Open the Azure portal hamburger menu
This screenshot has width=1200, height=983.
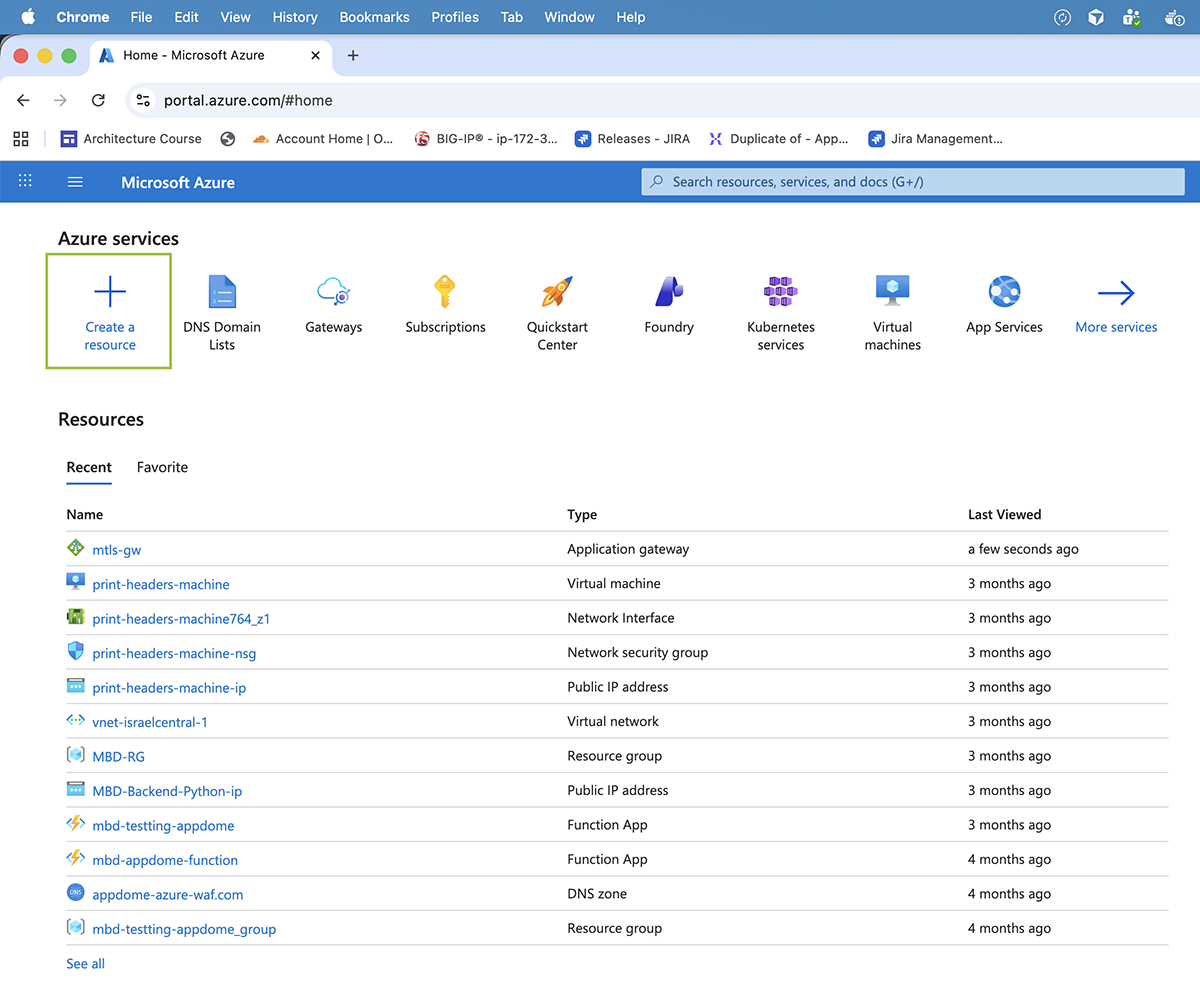[75, 182]
